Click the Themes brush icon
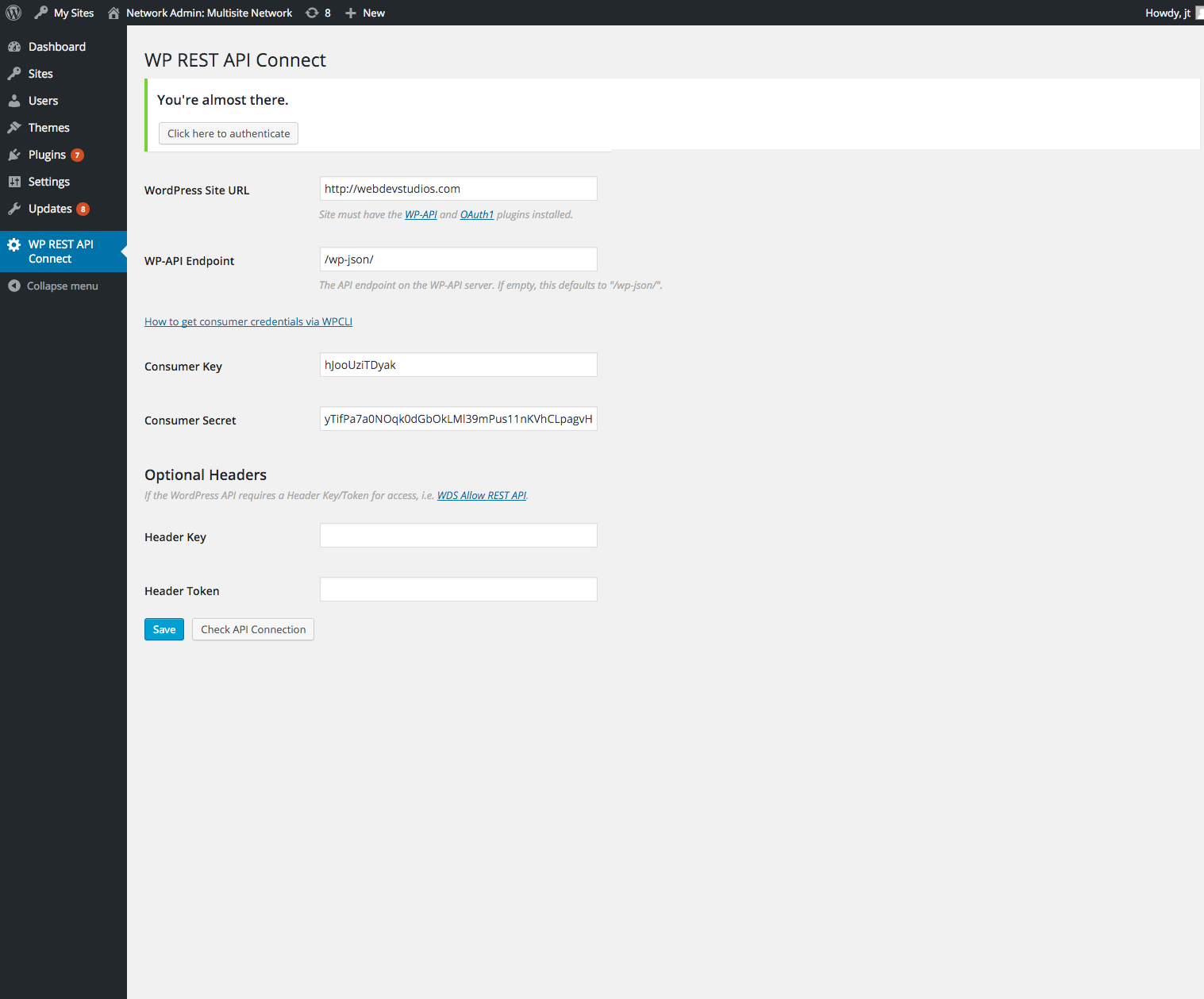 point(14,128)
